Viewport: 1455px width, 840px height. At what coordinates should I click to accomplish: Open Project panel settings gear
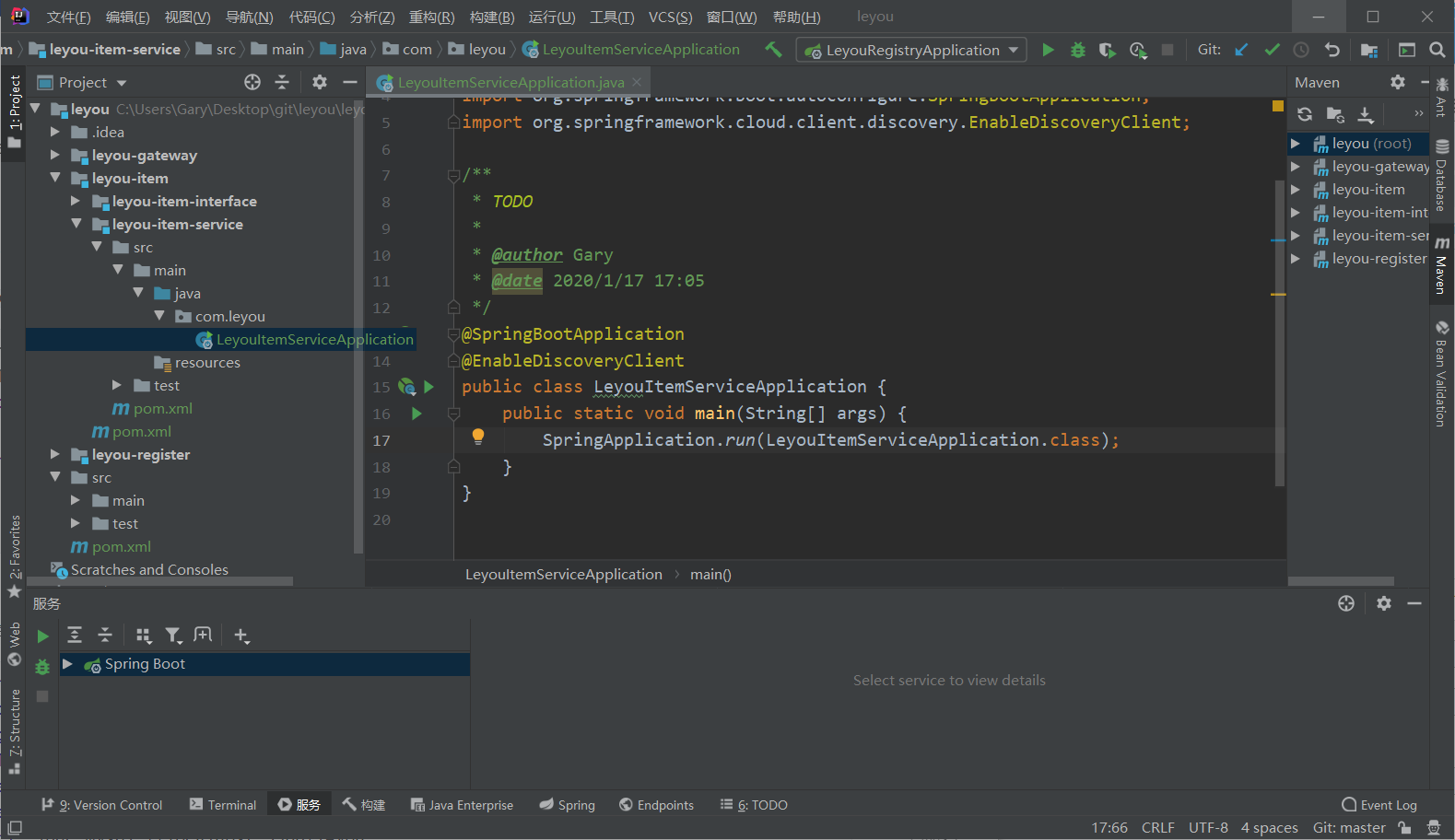[x=319, y=82]
